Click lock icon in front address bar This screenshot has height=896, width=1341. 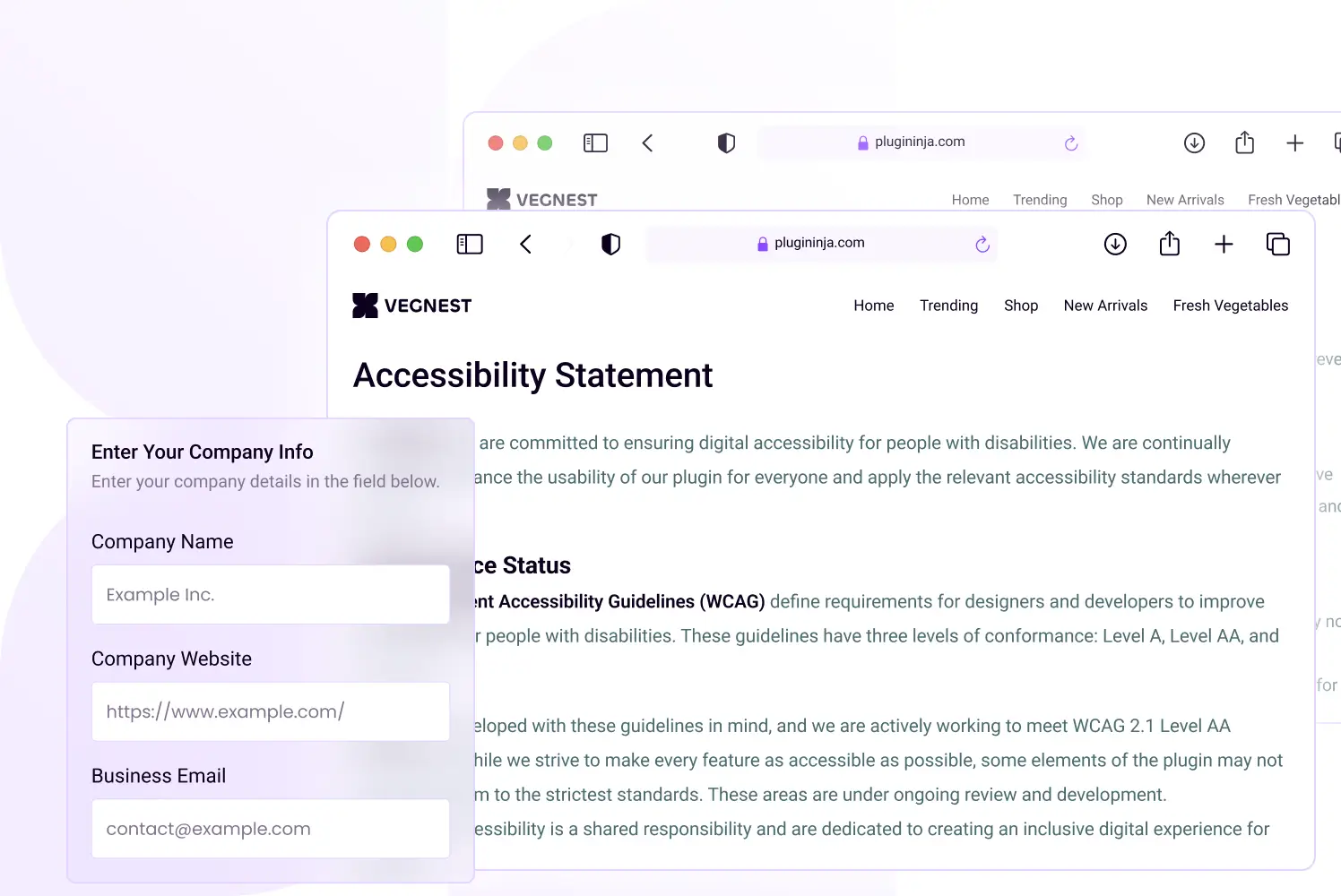pyautogui.click(x=763, y=244)
